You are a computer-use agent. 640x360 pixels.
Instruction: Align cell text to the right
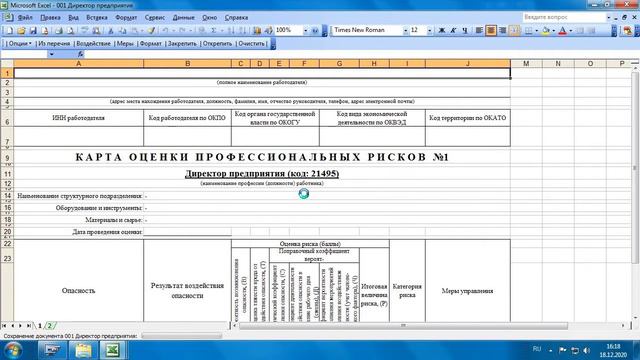click(502, 31)
